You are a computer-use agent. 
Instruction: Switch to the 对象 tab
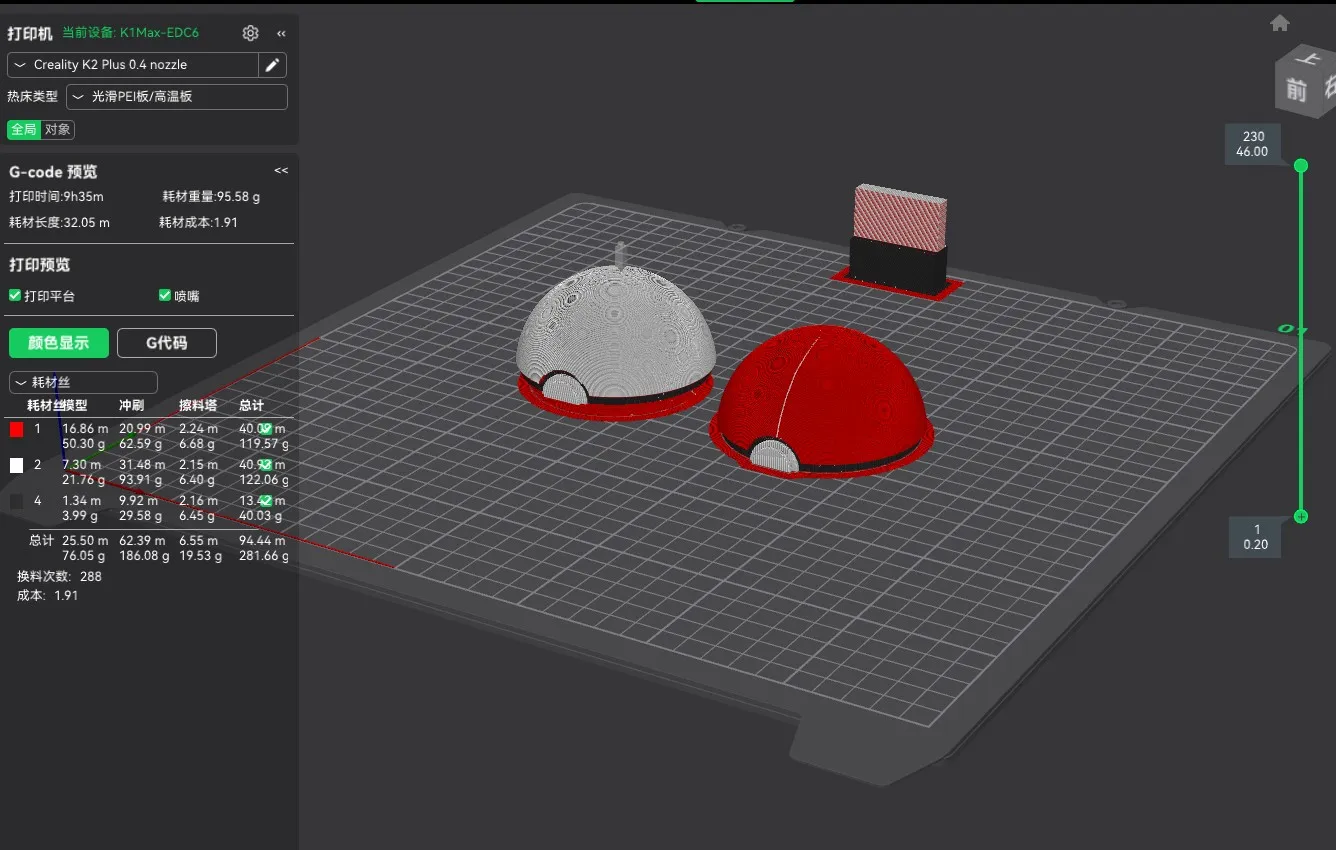pos(58,129)
